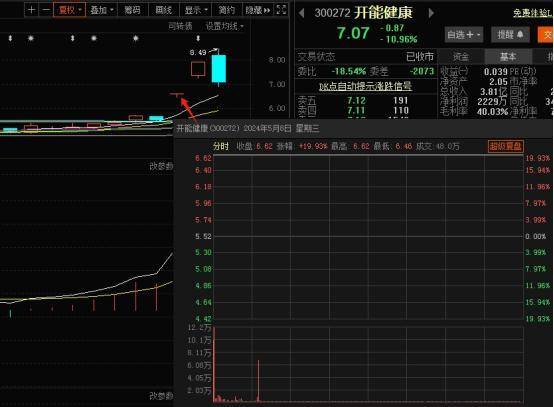Image resolution: width=554 pixels, height=407 pixels.
Task: Open the 显示 display dropdown
Action: [196, 10]
